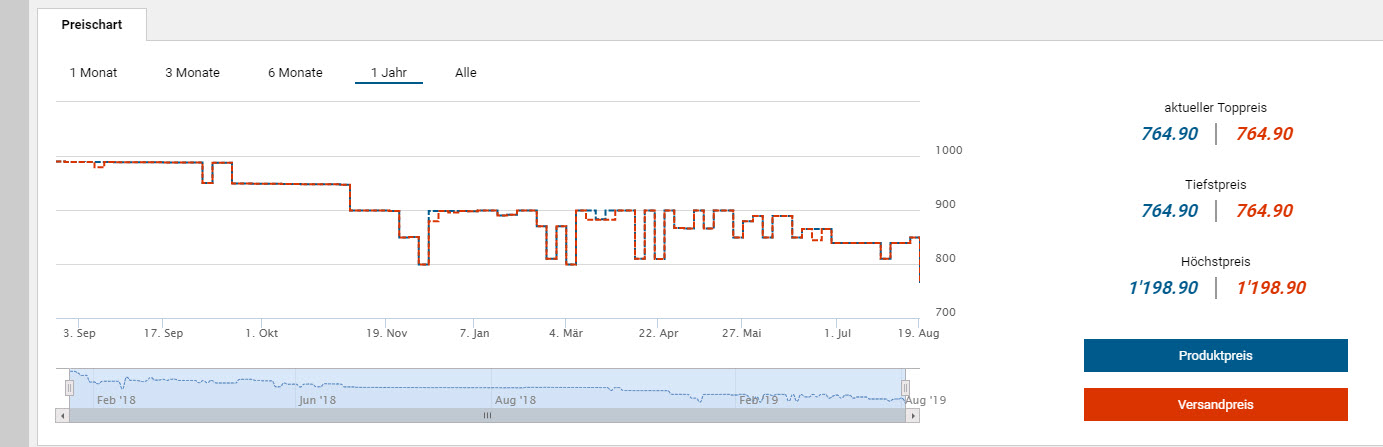Show all data with Alle

[x=466, y=73]
